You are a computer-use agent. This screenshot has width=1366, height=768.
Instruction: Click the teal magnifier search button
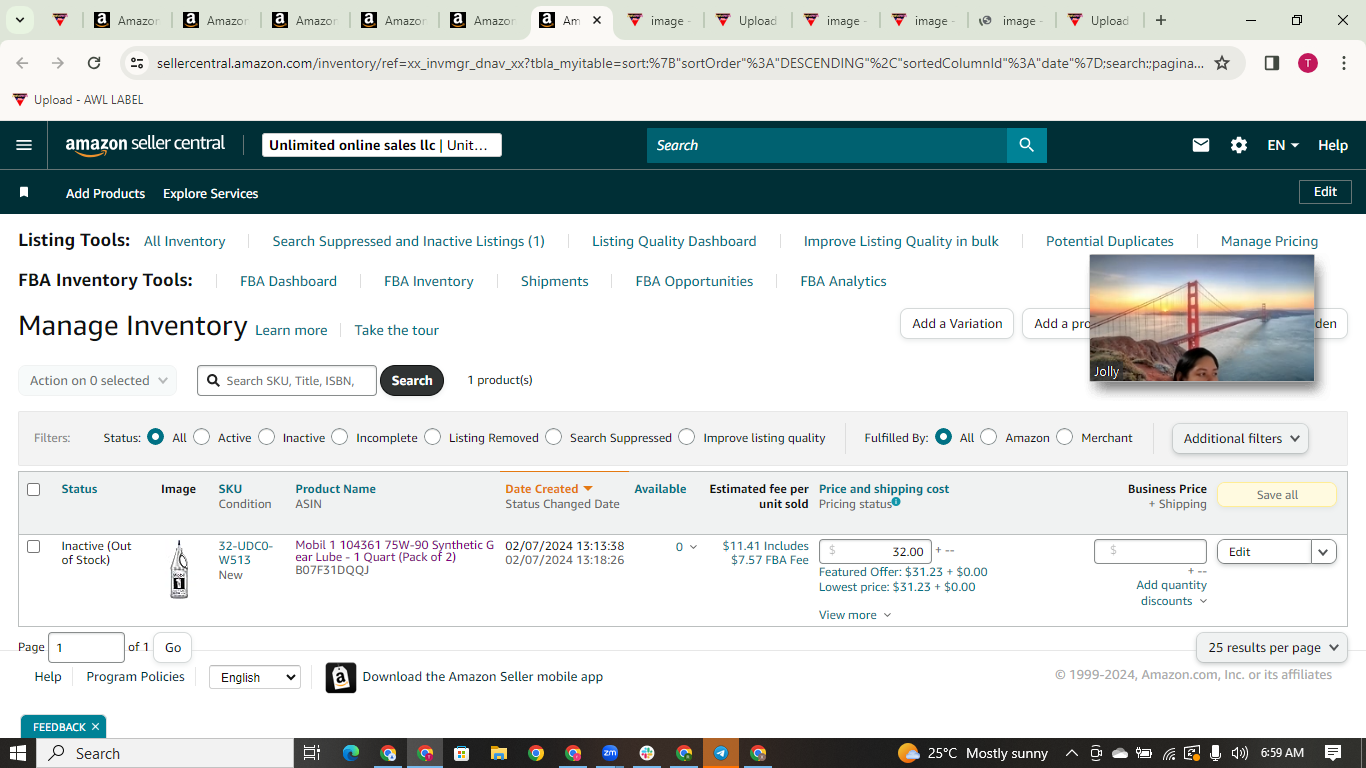click(1027, 145)
